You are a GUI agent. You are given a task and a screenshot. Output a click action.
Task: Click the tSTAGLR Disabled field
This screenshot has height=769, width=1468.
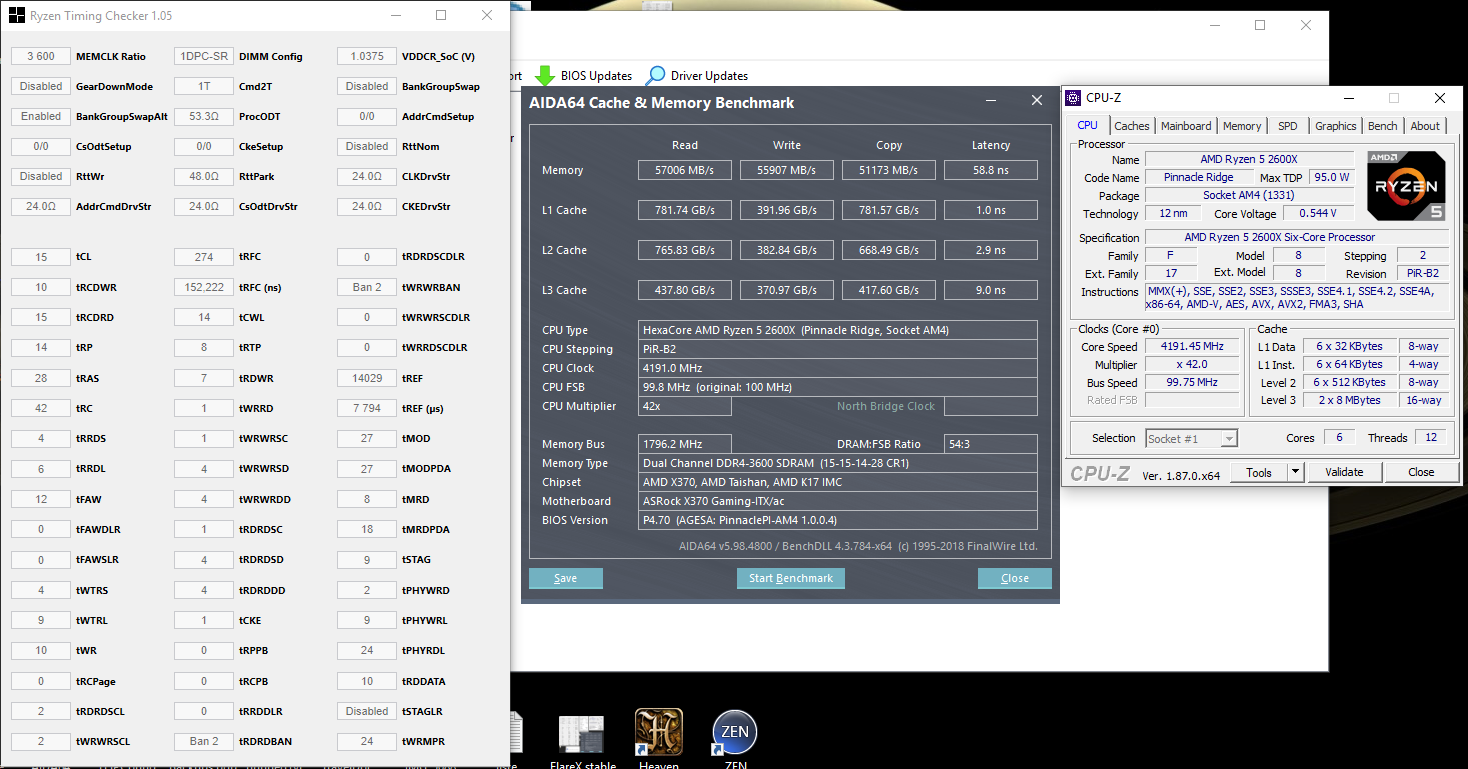(366, 711)
